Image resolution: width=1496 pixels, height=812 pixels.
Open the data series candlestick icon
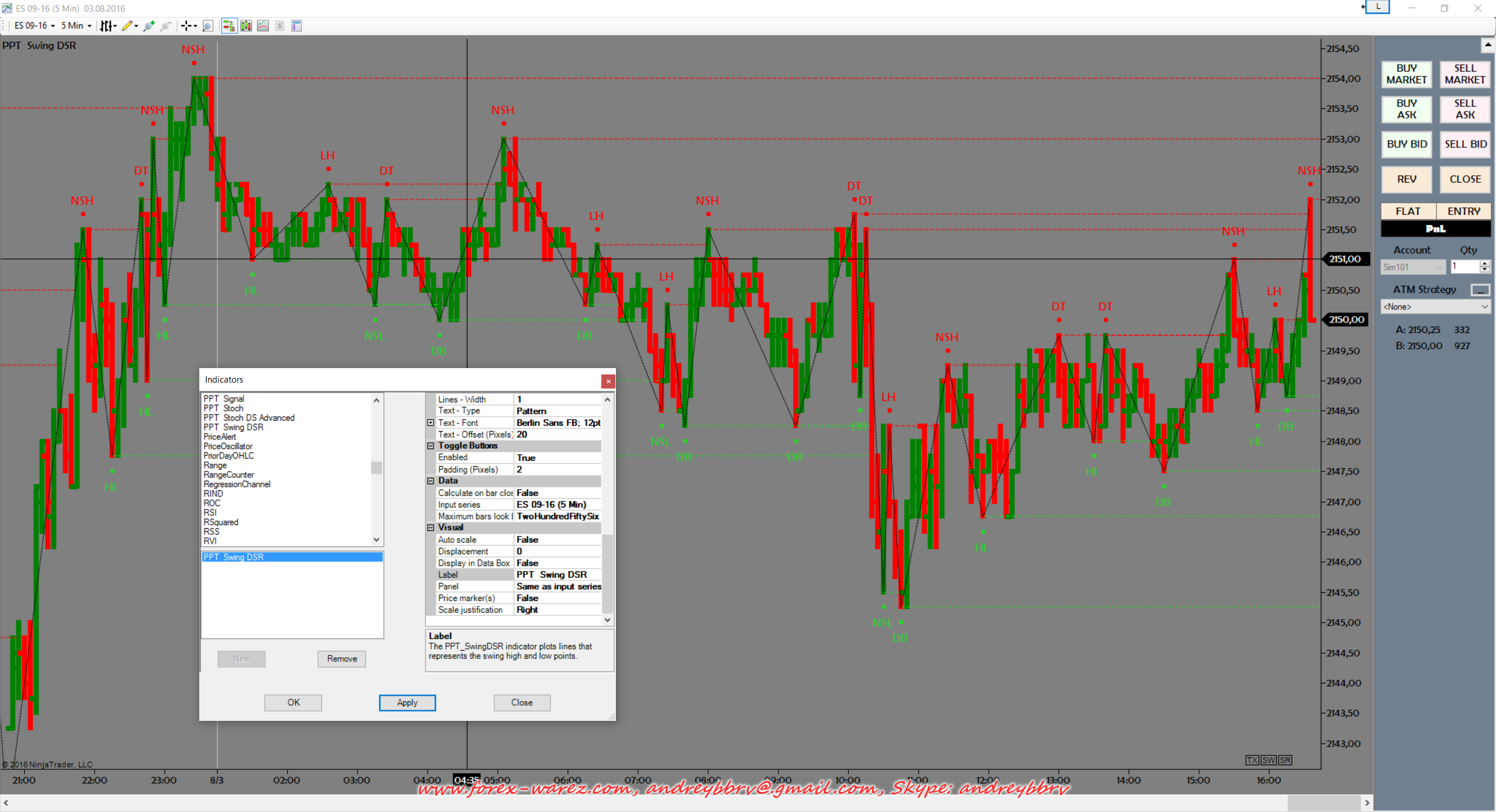pyautogui.click(x=246, y=26)
